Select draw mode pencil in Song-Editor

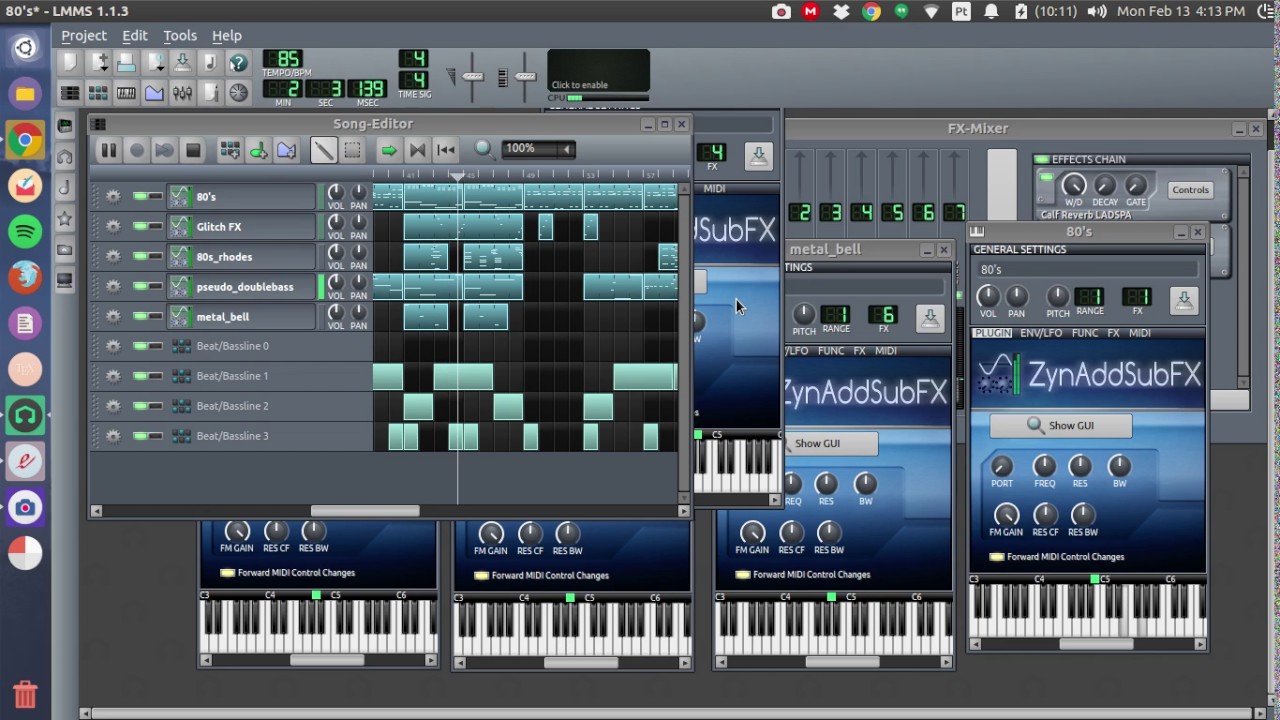coord(323,150)
